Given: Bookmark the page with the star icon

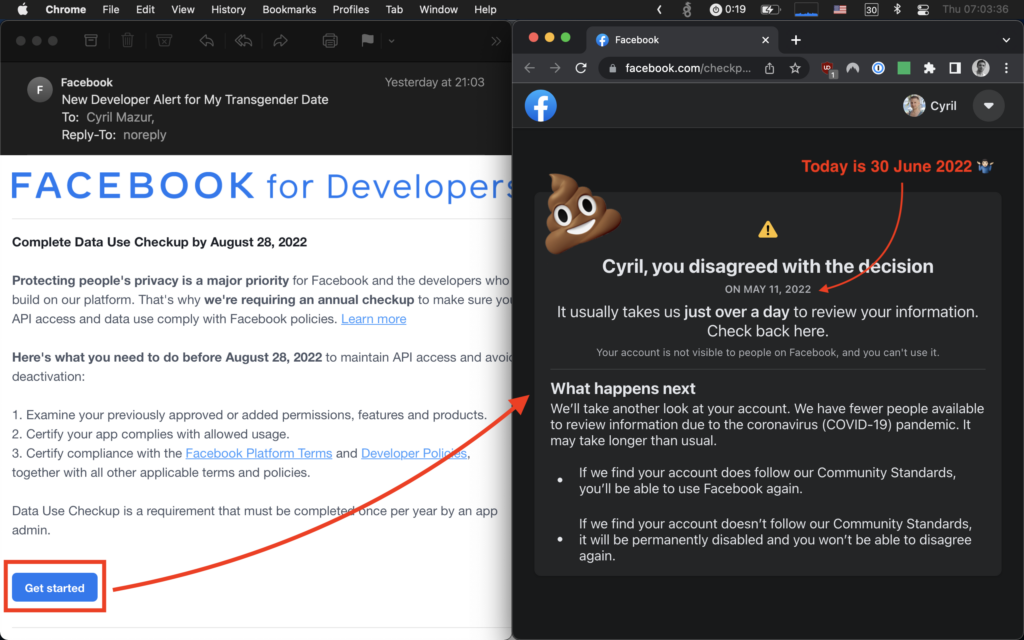Looking at the screenshot, I should coord(795,68).
